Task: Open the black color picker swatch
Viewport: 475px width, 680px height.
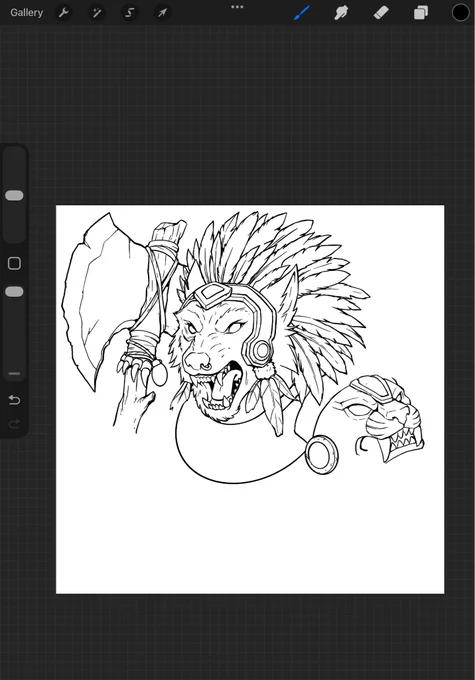Action: pos(460,13)
